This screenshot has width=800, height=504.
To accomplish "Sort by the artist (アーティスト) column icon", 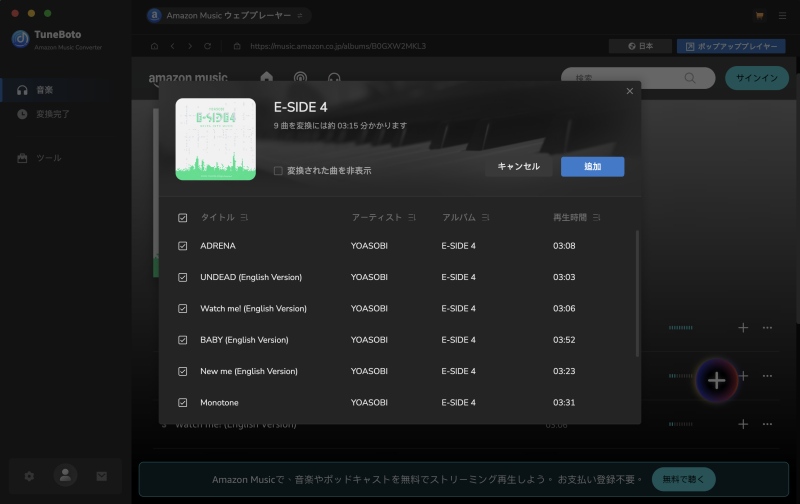I will [x=412, y=217].
